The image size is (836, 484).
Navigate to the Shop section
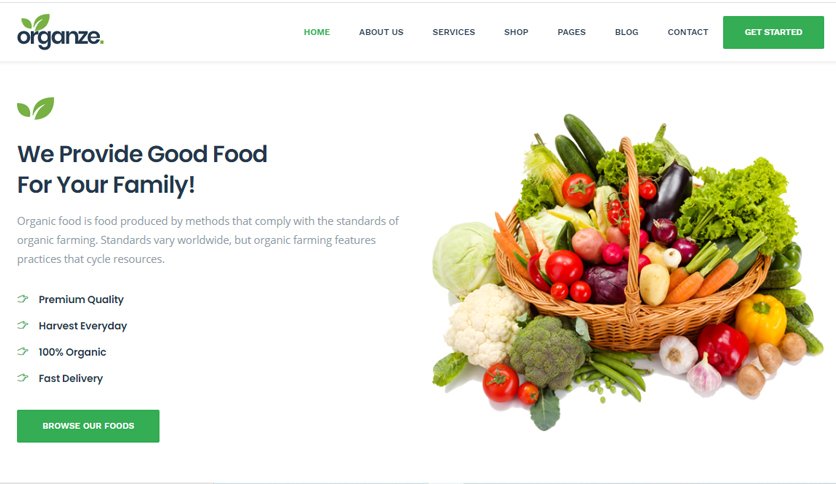point(516,32)
